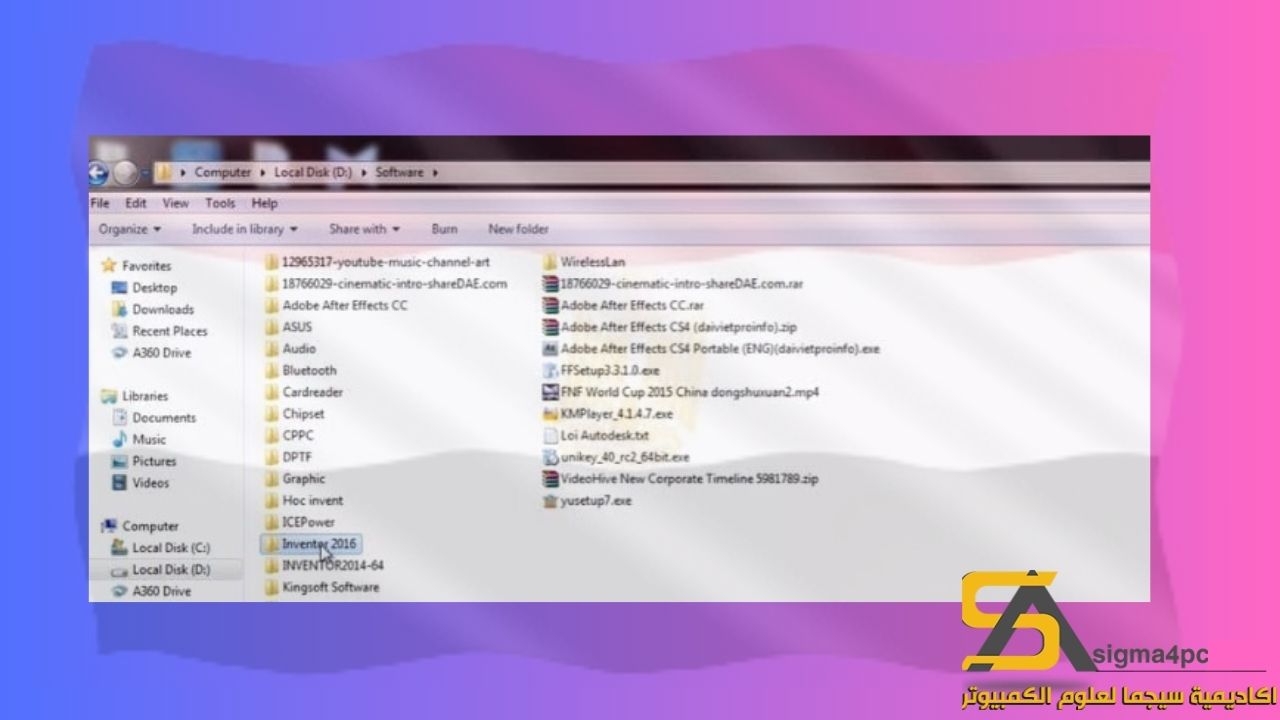Click Computer in the address breadcrumb
The height and width of the screenshot is (720, 1280).
[x=223, y=173]
